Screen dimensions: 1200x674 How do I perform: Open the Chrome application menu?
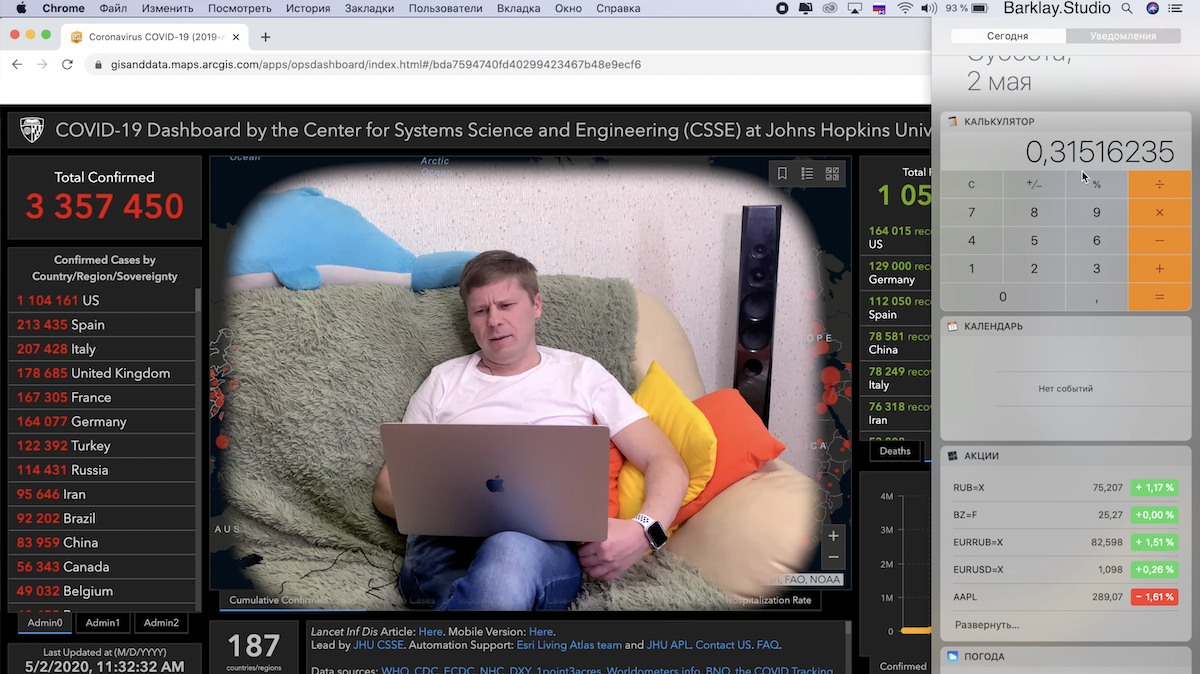(x=63, y=8)
